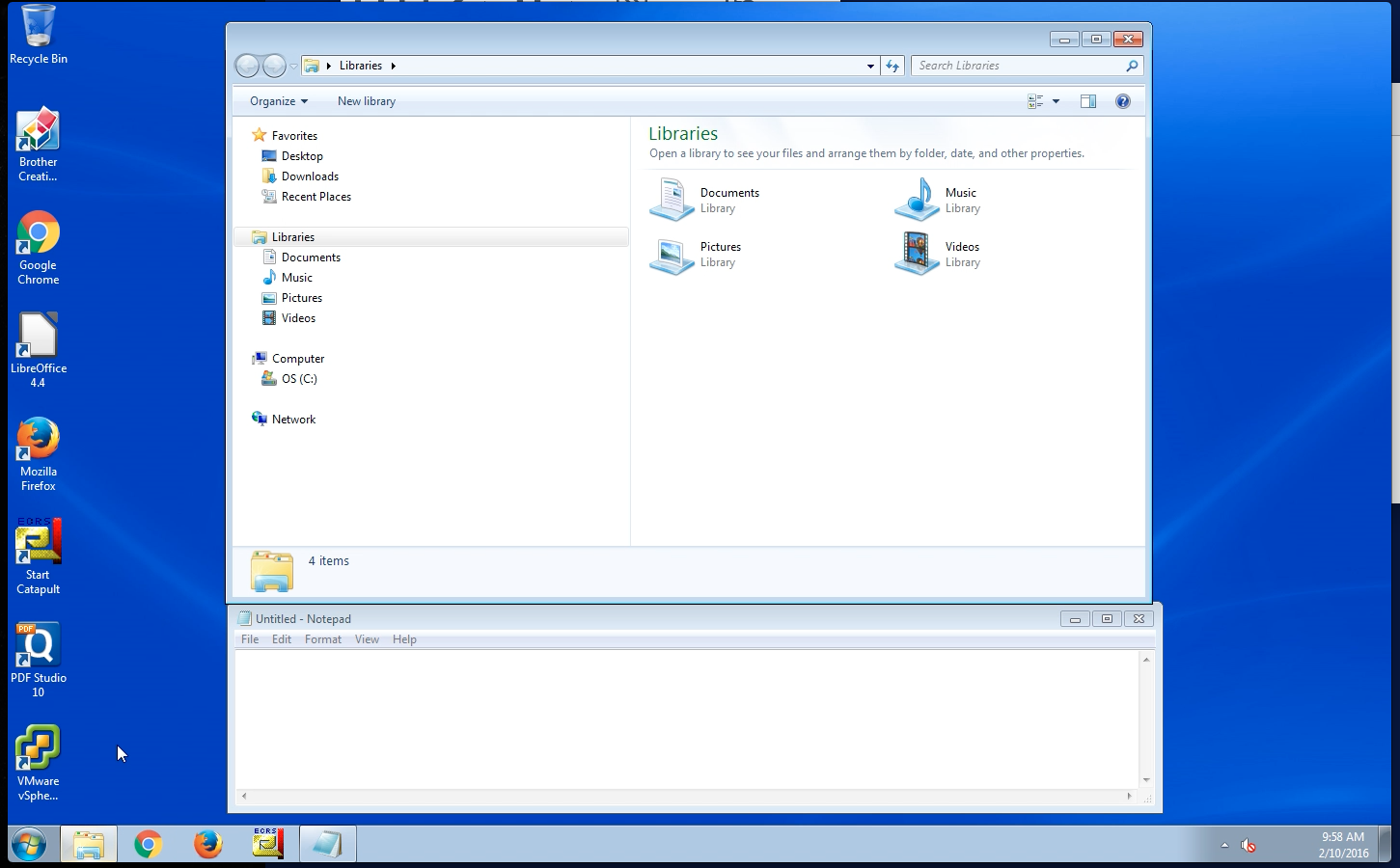Click the Notepad vertical scrollbar down arrow
Image resolution: width=1400 pixels, height=868 pixels.
point(1146,779)
